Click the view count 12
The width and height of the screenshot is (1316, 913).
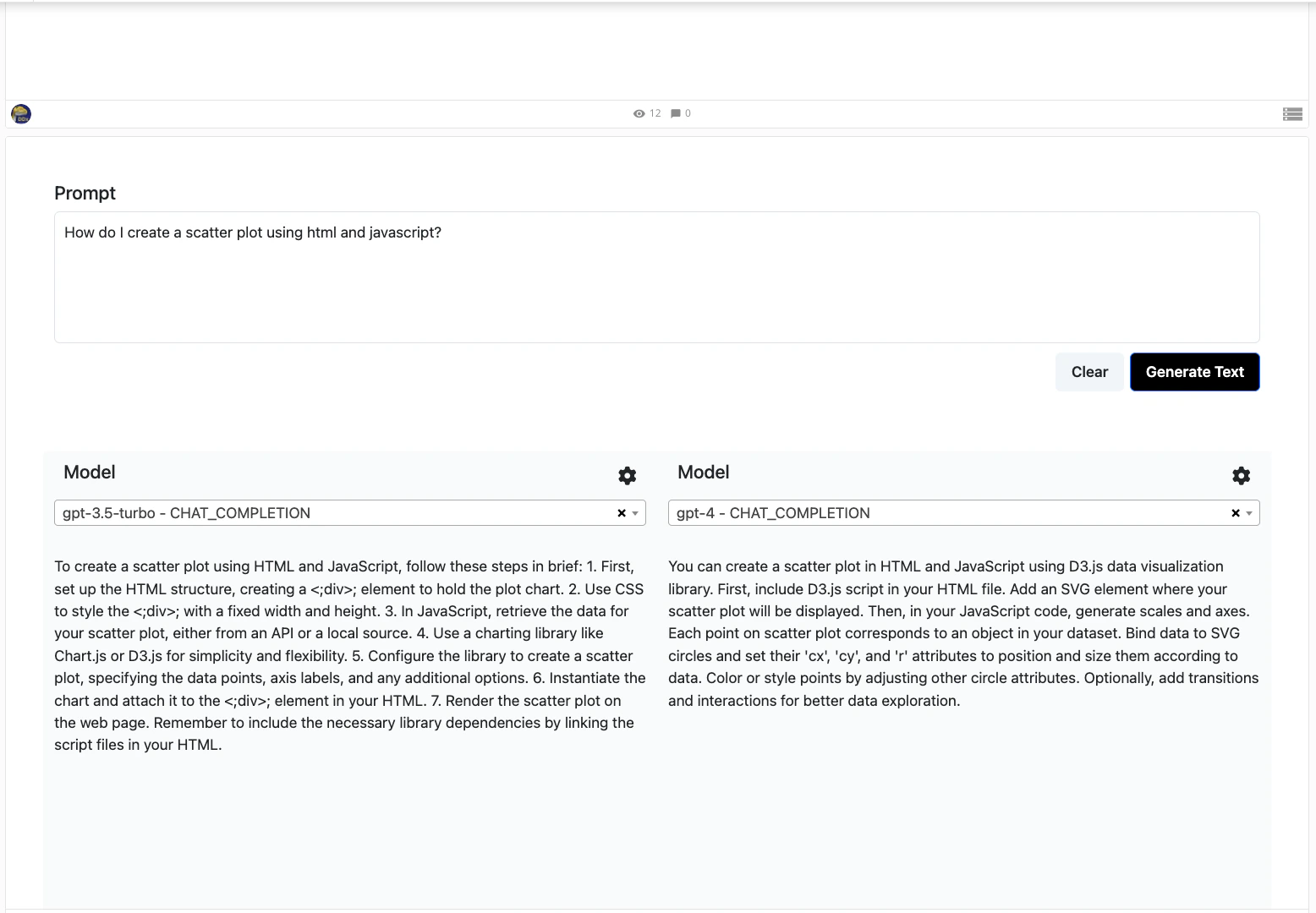click(x=655, y=113)
